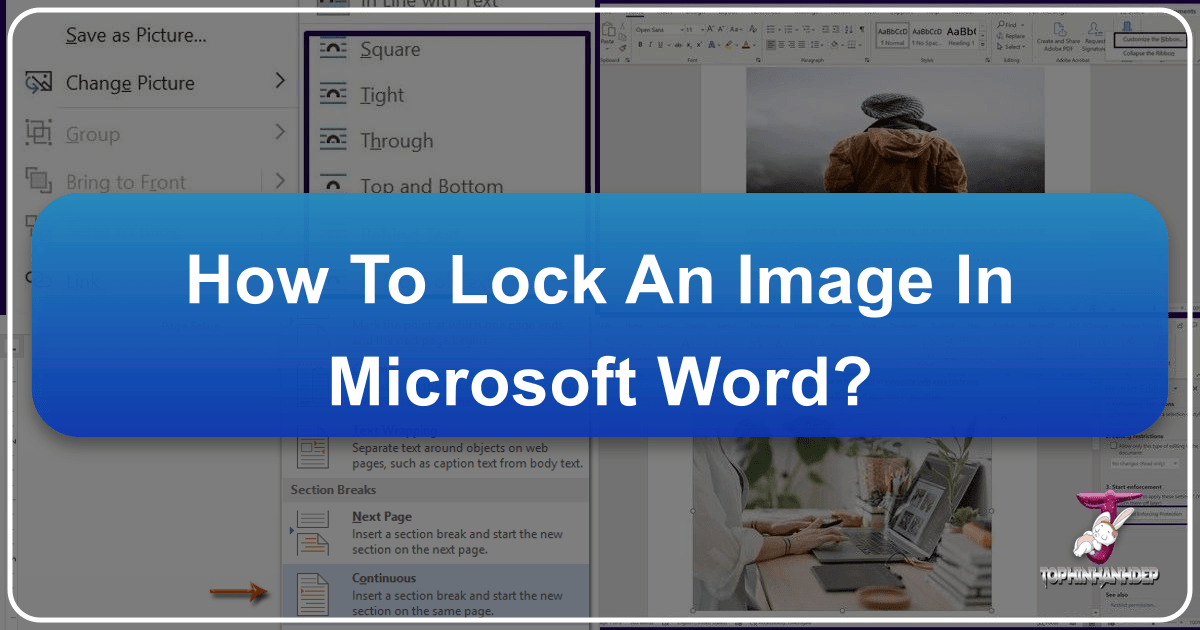
Task: Expand the font size dropdown
Action: coord(700,28)
